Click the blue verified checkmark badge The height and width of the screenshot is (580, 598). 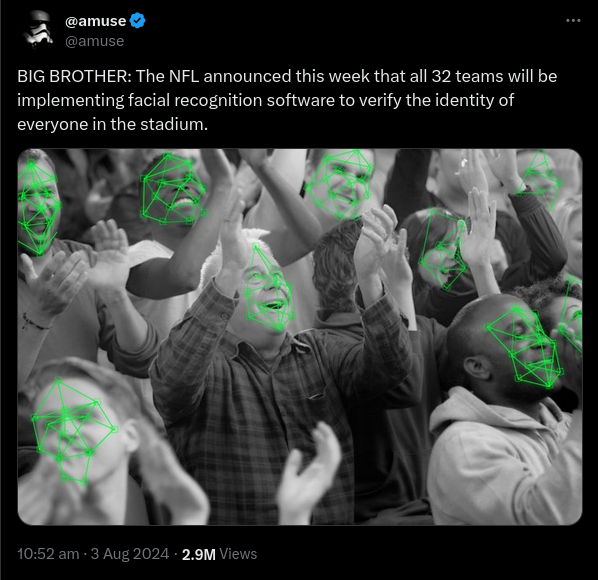point(138,21)
